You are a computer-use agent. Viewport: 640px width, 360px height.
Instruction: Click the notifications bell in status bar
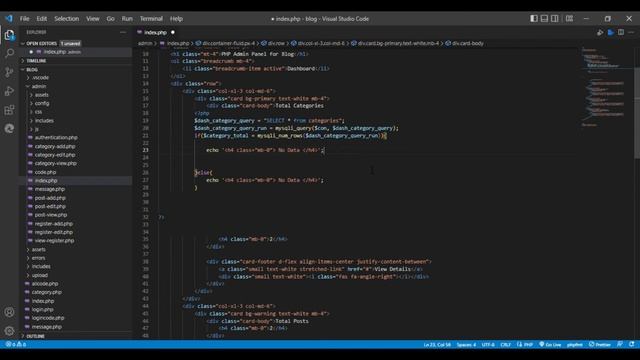coord(631,344)
